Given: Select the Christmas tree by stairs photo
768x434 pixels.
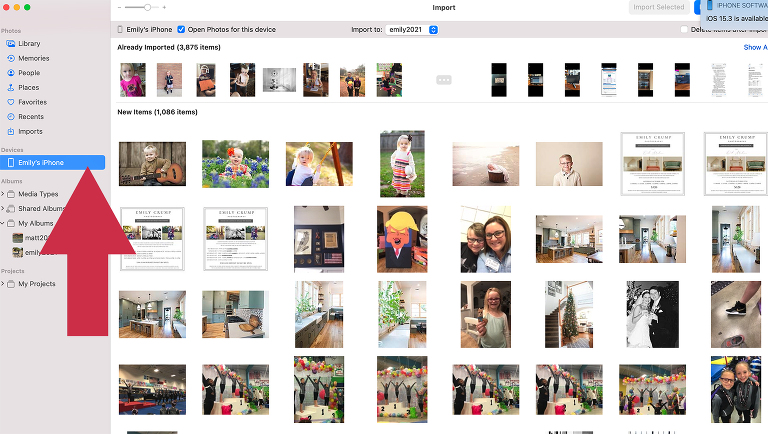Looking at the screenshot, I should click(x=569, y=314).
